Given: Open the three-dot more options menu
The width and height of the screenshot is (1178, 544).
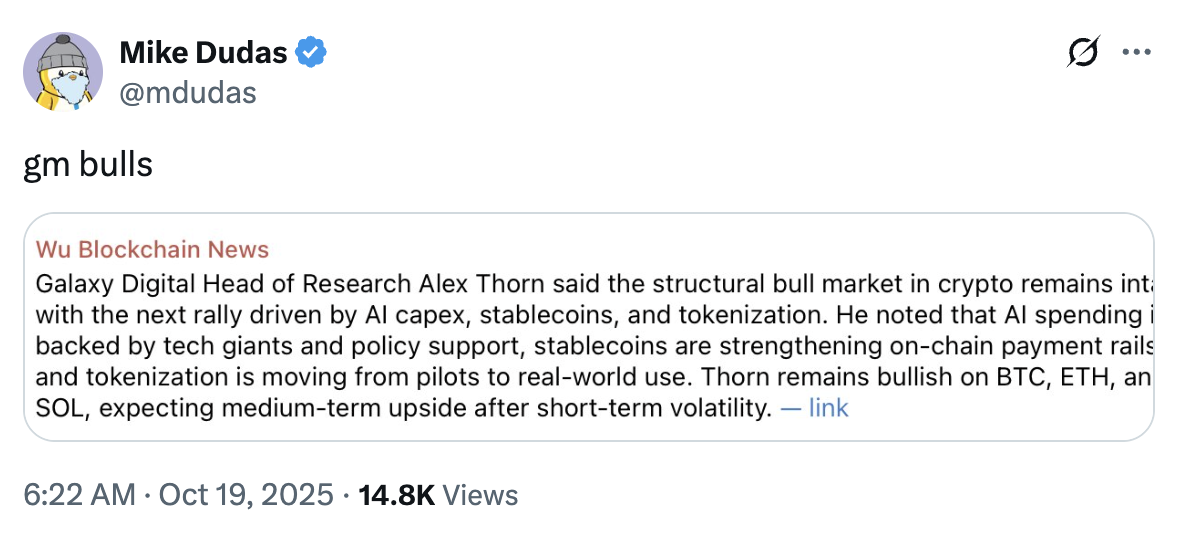Looking at the screenshot, I should [1136, 52].
